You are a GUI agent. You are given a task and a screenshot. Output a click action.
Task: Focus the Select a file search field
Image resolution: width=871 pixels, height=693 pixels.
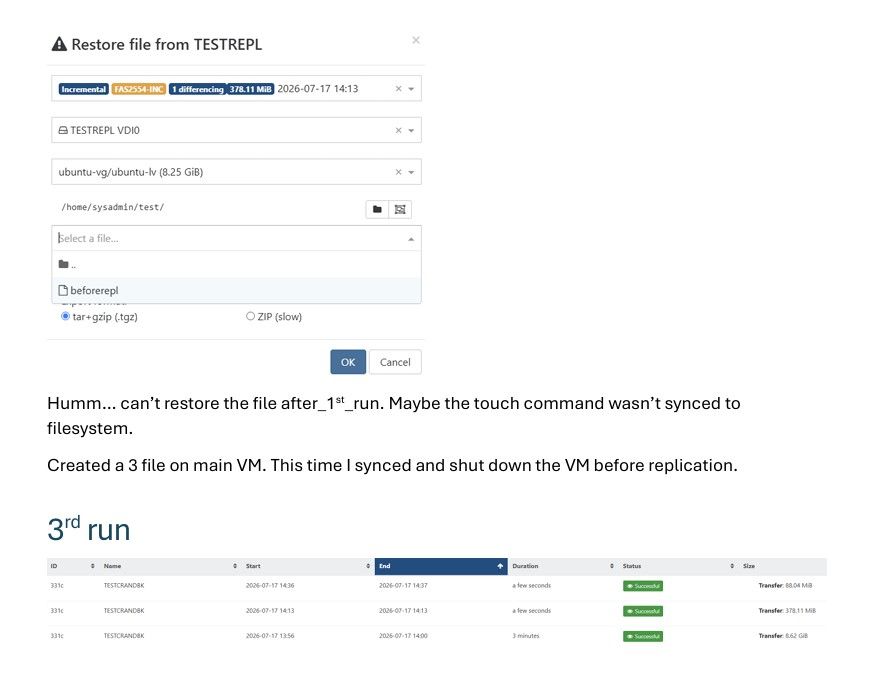231,238
